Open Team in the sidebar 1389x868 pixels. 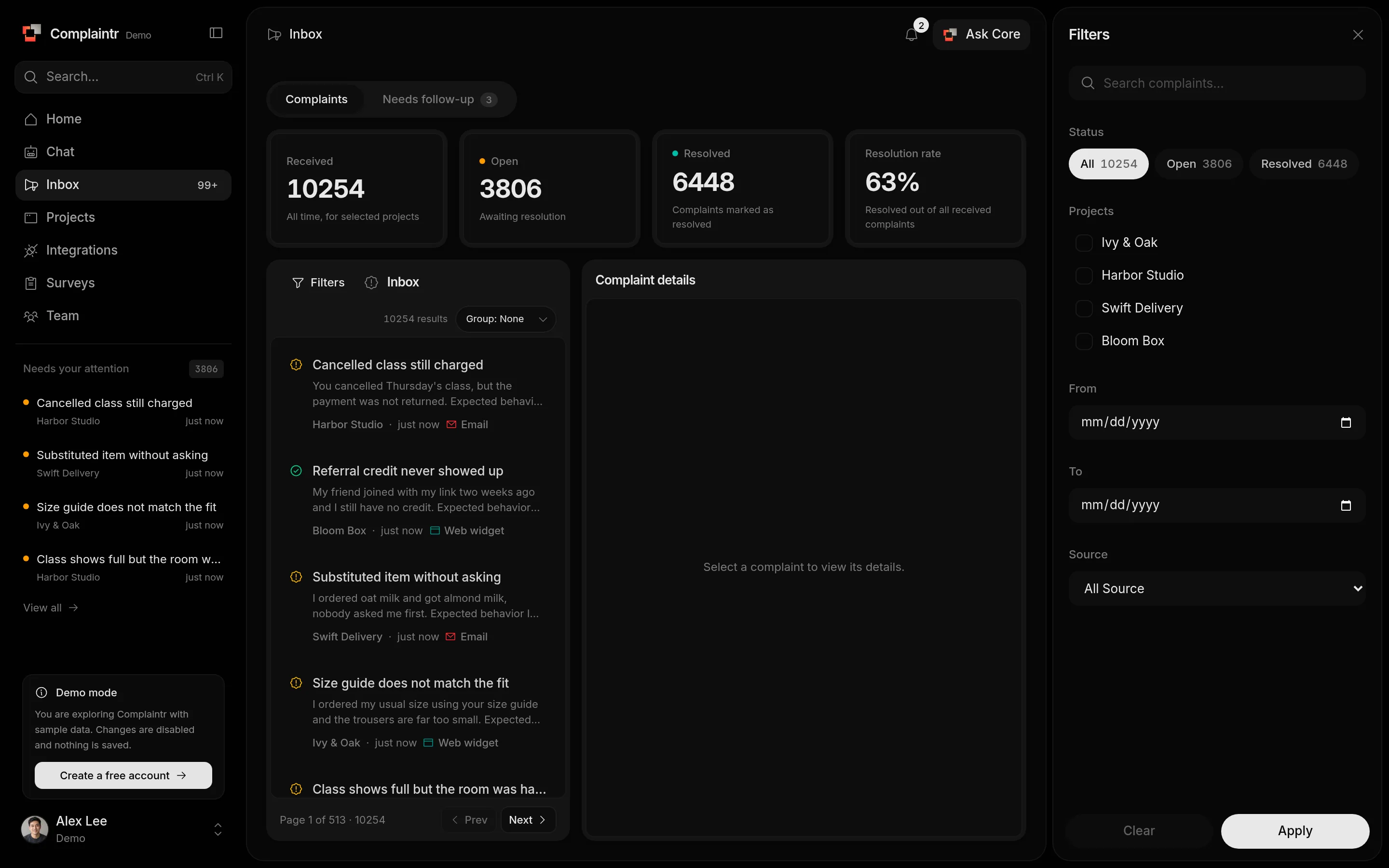tap(123, 315)
